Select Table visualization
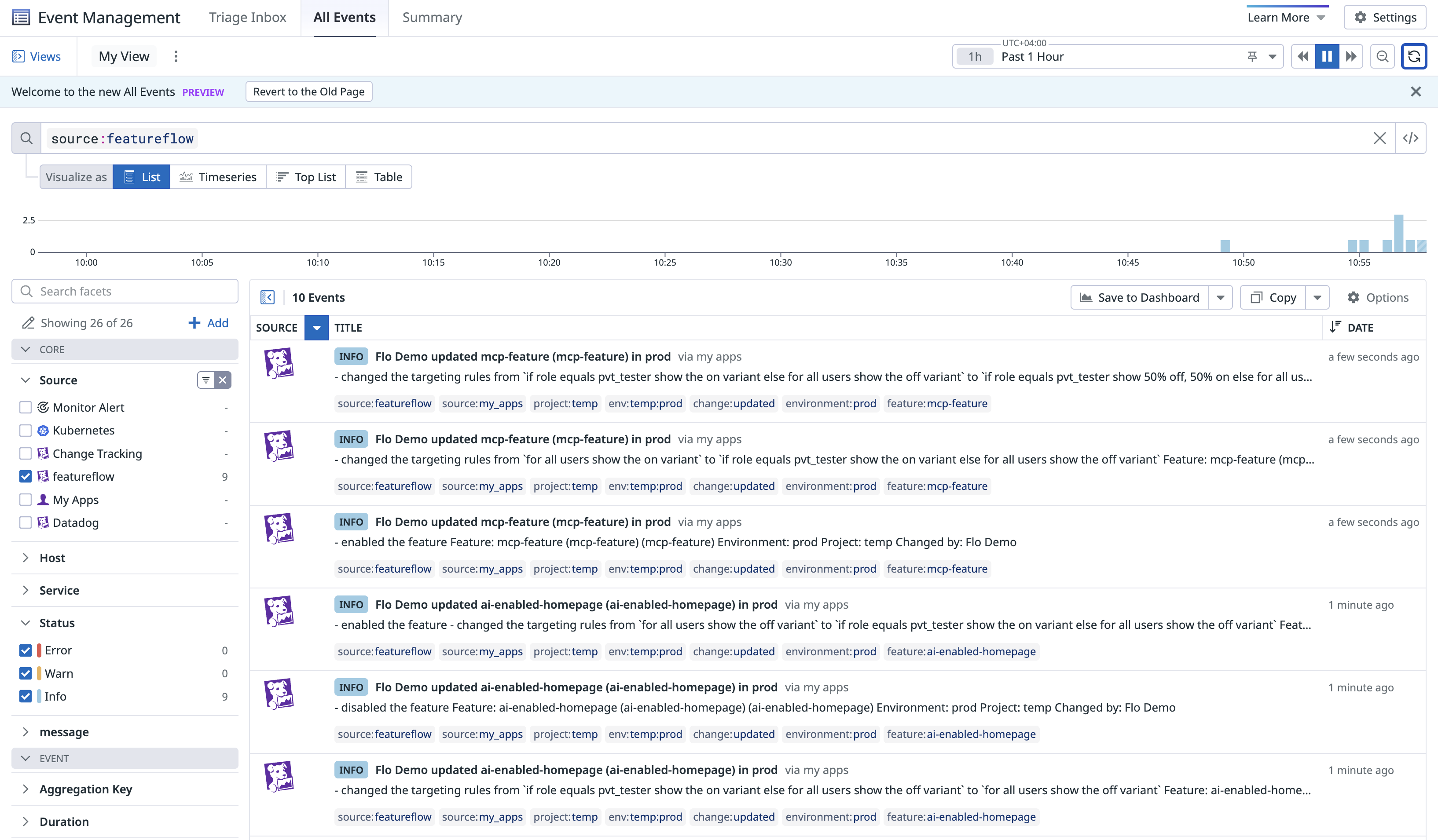 coord(379,177)
